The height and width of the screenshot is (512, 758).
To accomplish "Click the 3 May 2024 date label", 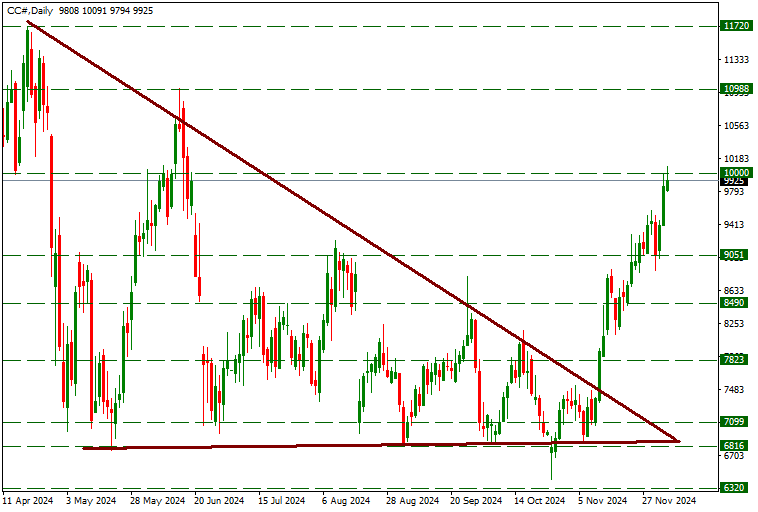I will (x=91, y=500).
